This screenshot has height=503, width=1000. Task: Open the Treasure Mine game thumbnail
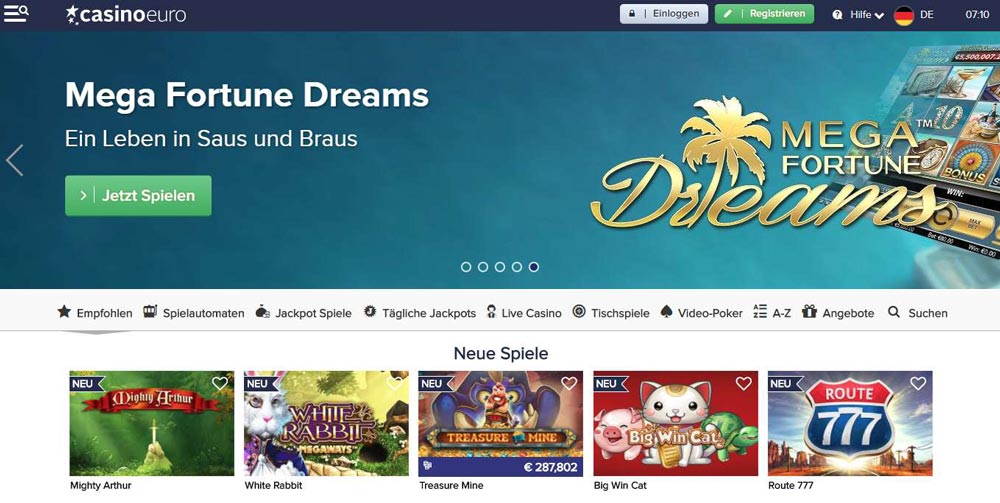(501, 423)
